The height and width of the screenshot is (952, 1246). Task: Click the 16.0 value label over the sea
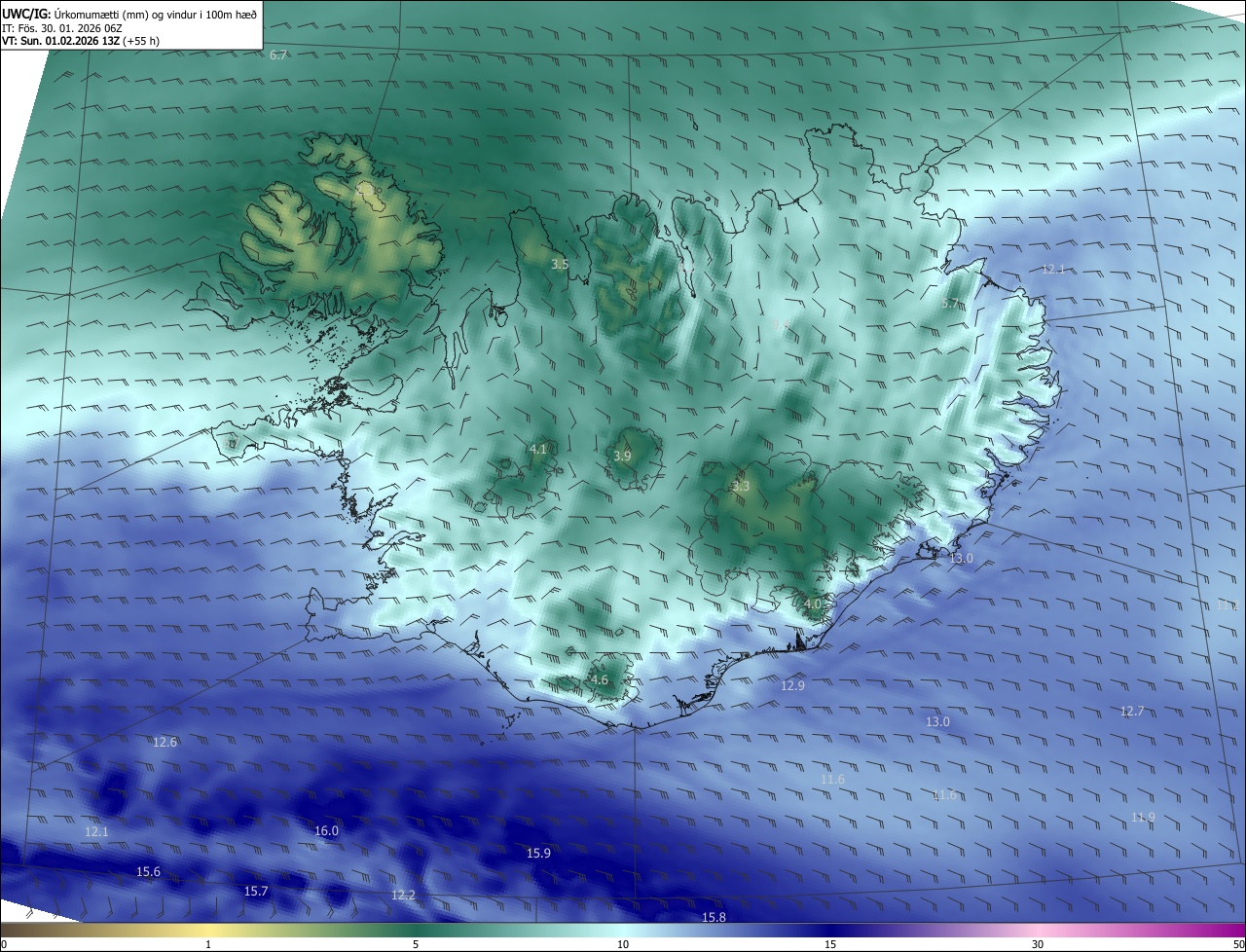[x=327, y=830]
